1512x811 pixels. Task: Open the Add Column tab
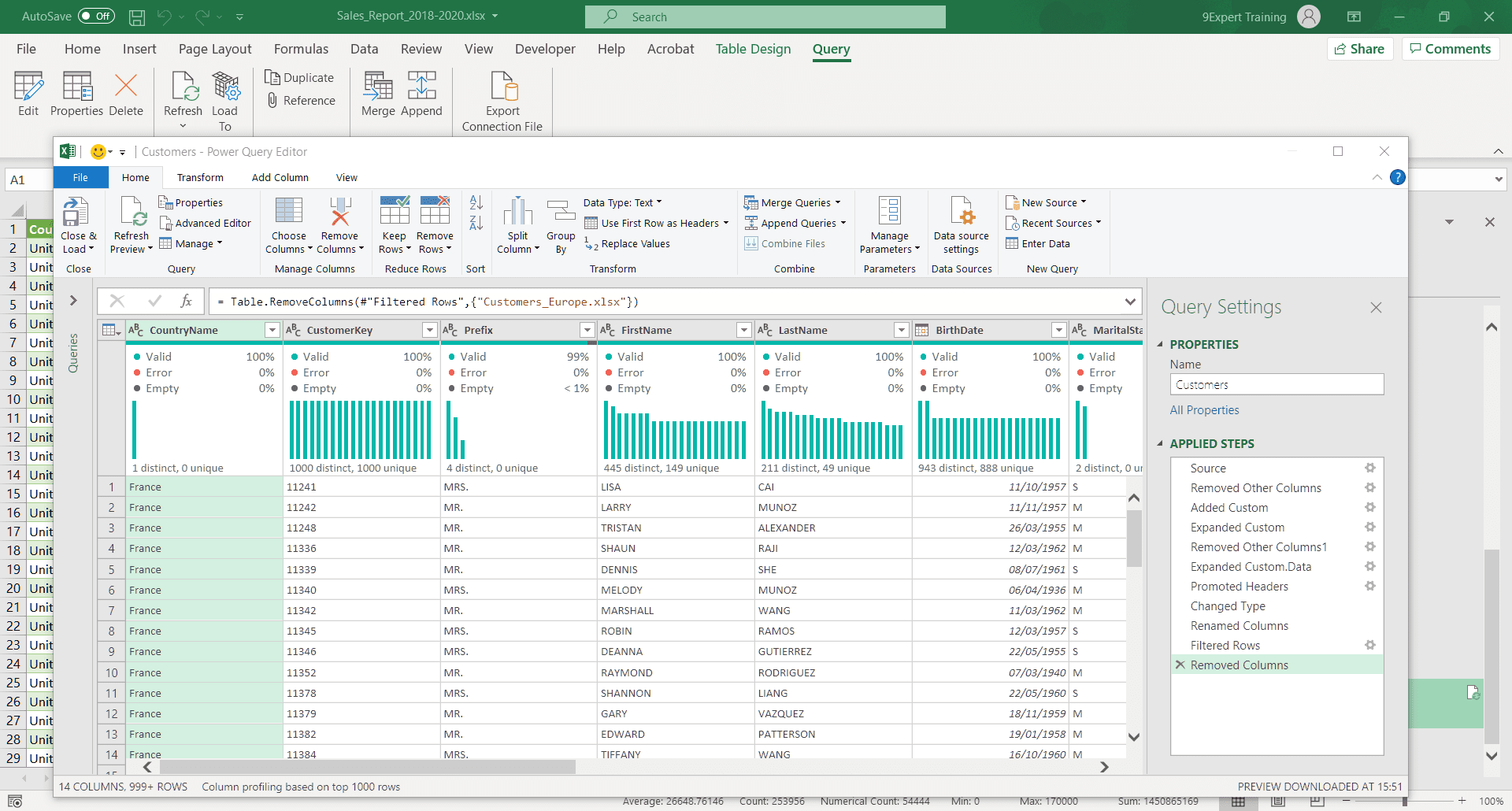coord(280,177)
